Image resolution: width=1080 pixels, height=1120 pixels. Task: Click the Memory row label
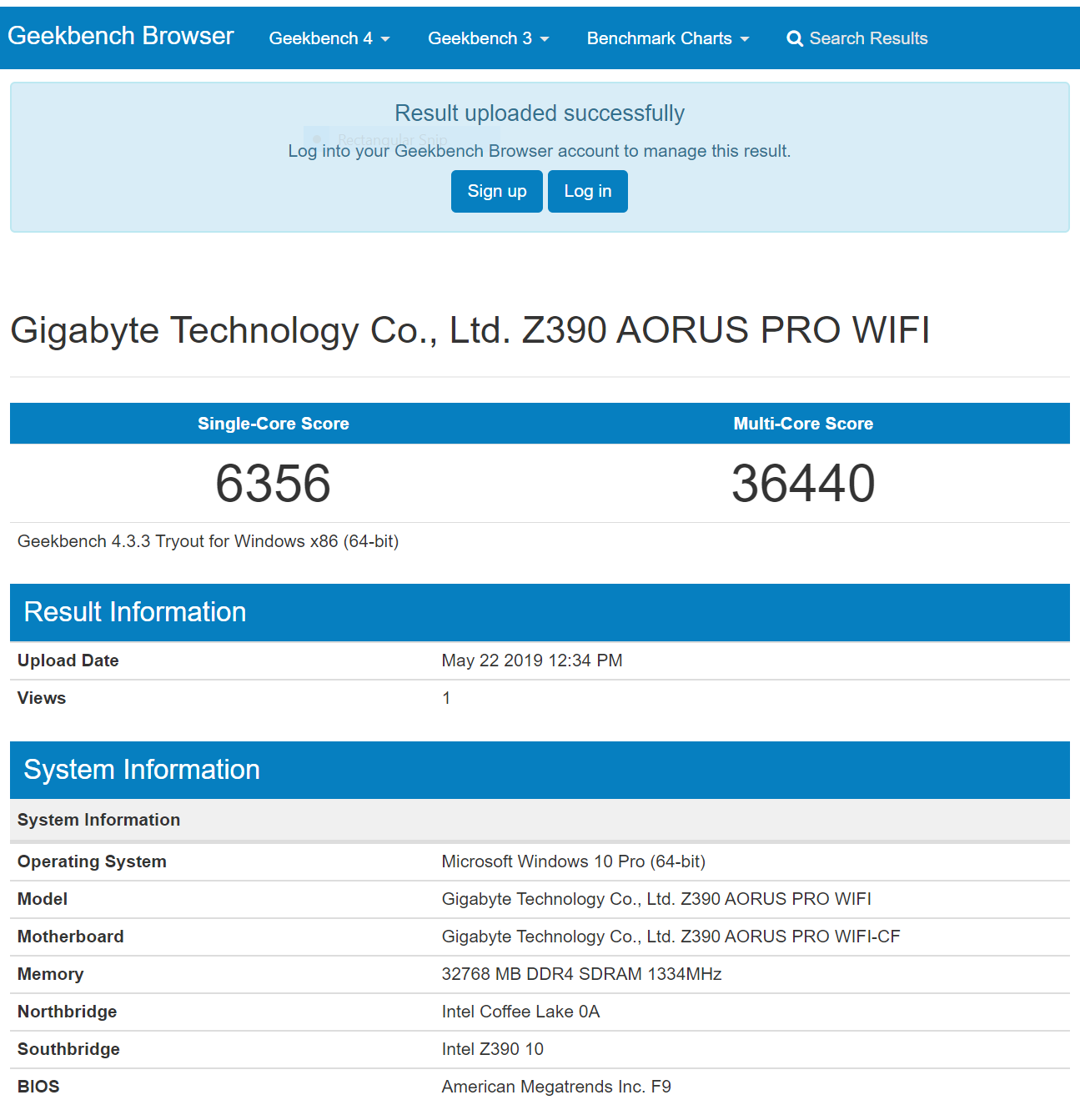click(51, 974)
